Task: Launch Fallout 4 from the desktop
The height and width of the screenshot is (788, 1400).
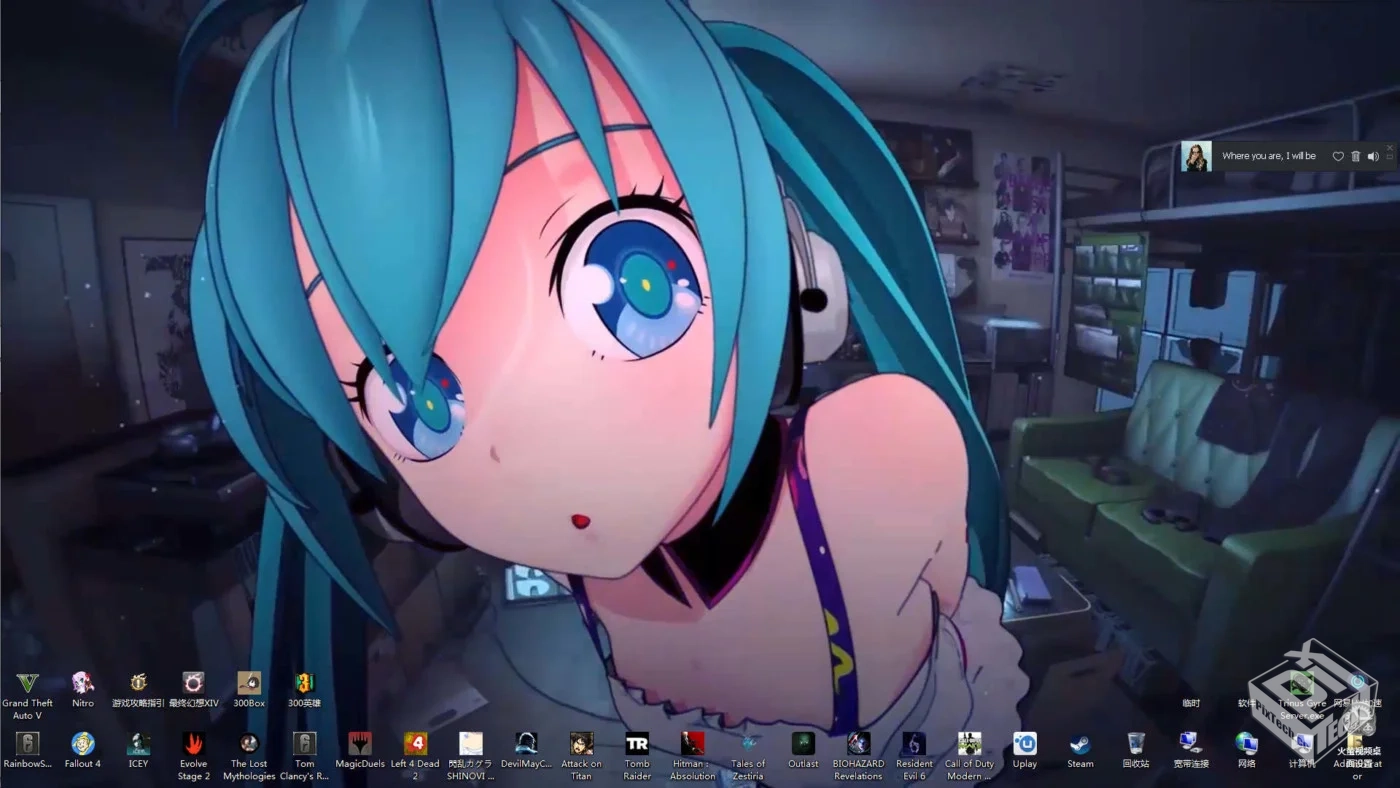Action: click(x=83, y=744)
